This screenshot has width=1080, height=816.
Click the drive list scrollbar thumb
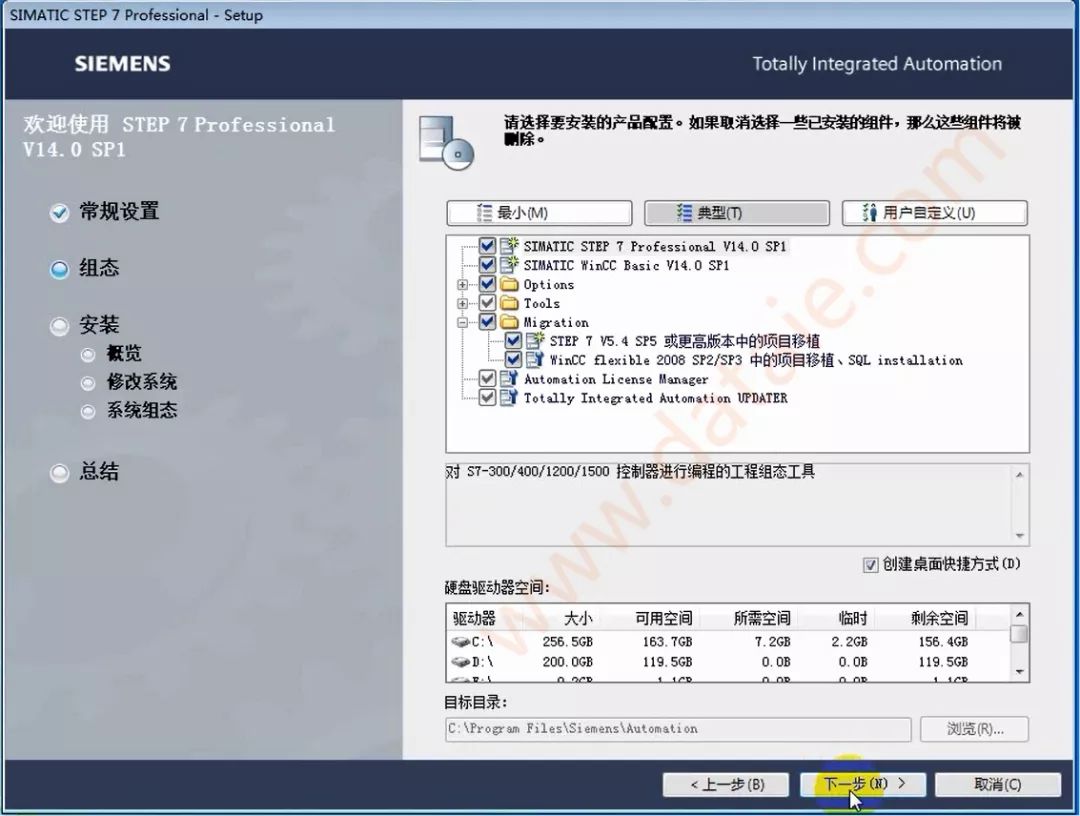[x=1019, y=634]
